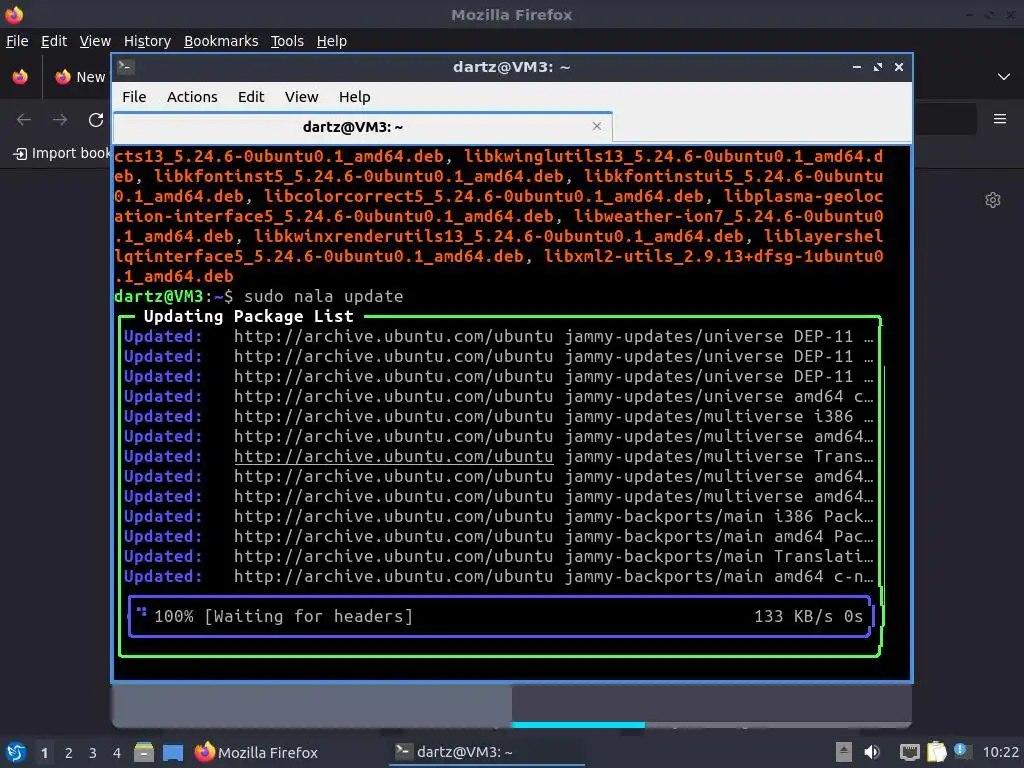Click the cyan progress bar below the terminal
Image resolution: width=1024 pixels, height=768 pixels.
[578, 725]
